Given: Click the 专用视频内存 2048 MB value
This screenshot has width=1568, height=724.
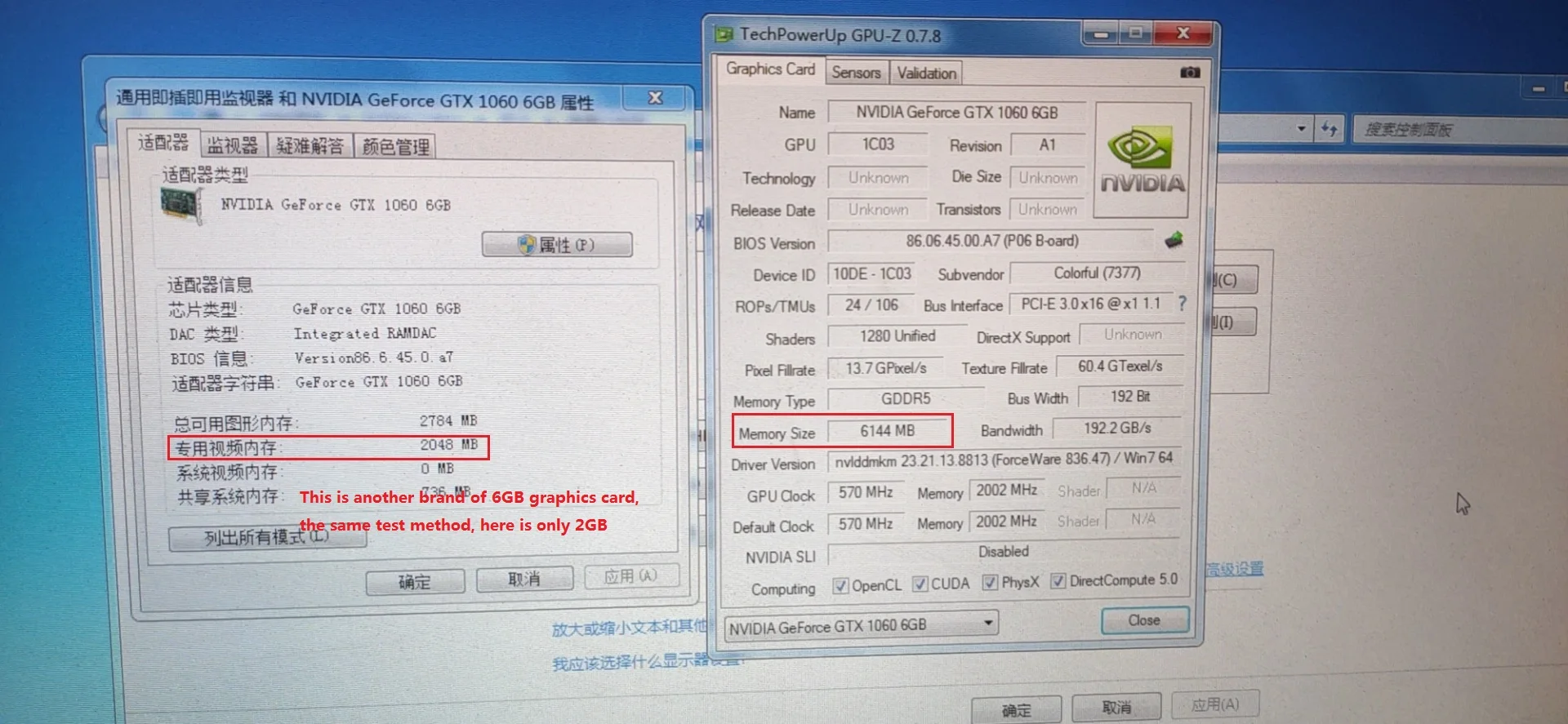Looking at the screenshot, I should [448, 445].
